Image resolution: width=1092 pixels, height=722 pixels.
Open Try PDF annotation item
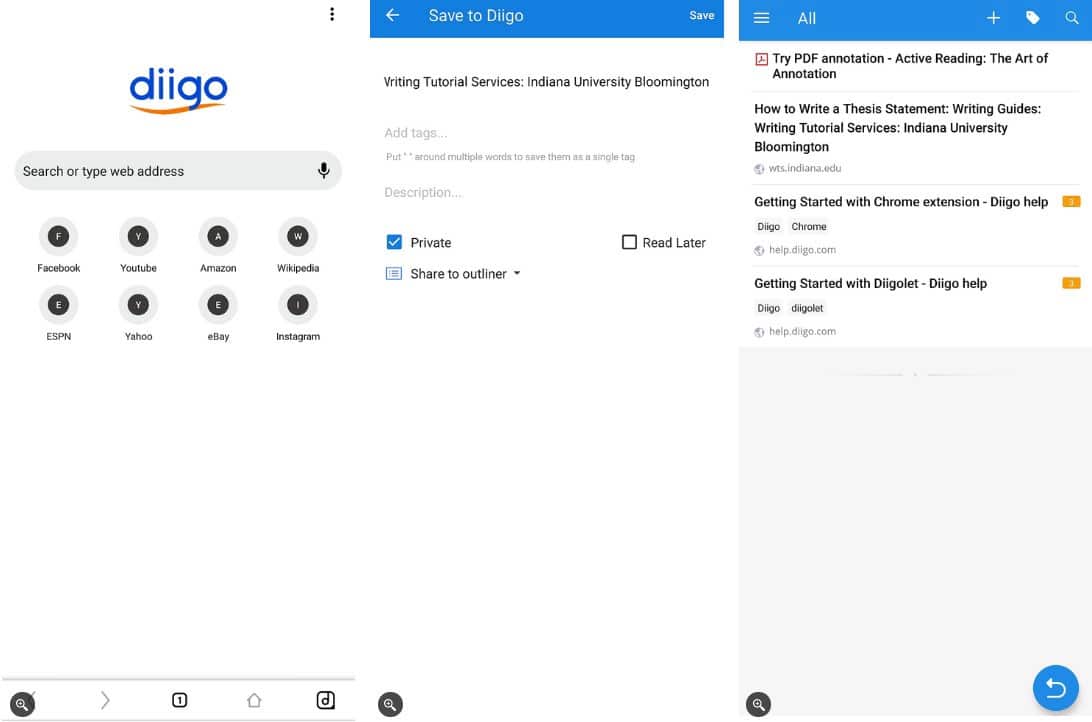click(x=915, y=66)
